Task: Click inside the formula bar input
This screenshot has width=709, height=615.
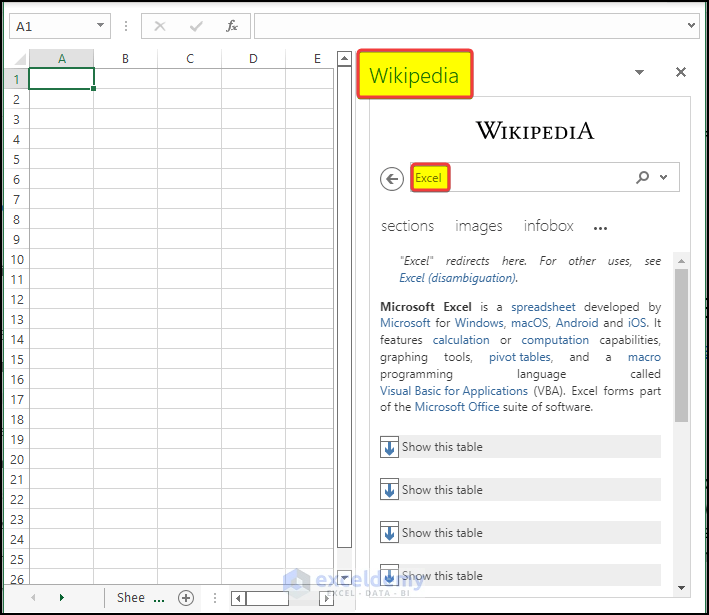Action: (x=470, y=26)
